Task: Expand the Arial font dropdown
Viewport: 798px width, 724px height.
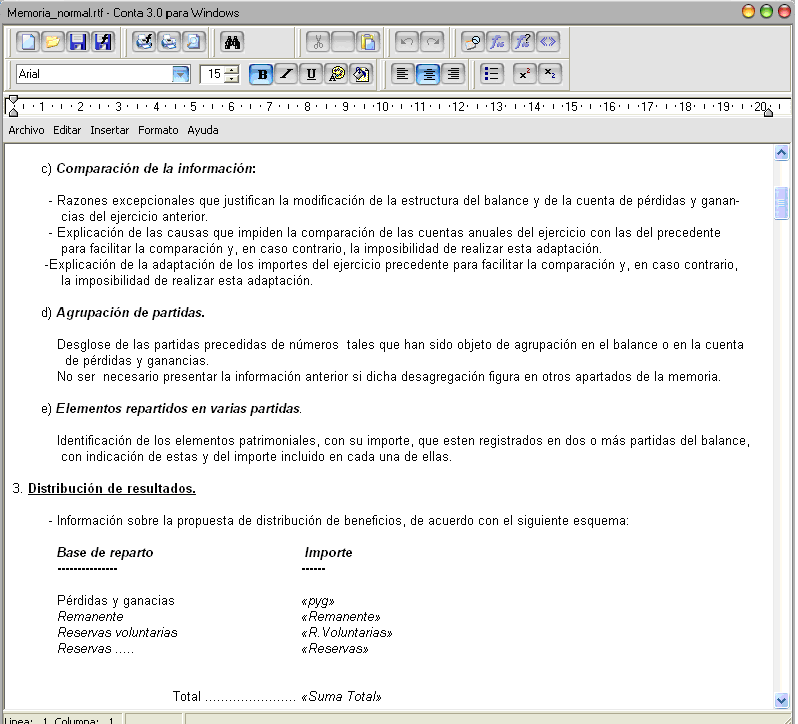Action: (181, 74)
